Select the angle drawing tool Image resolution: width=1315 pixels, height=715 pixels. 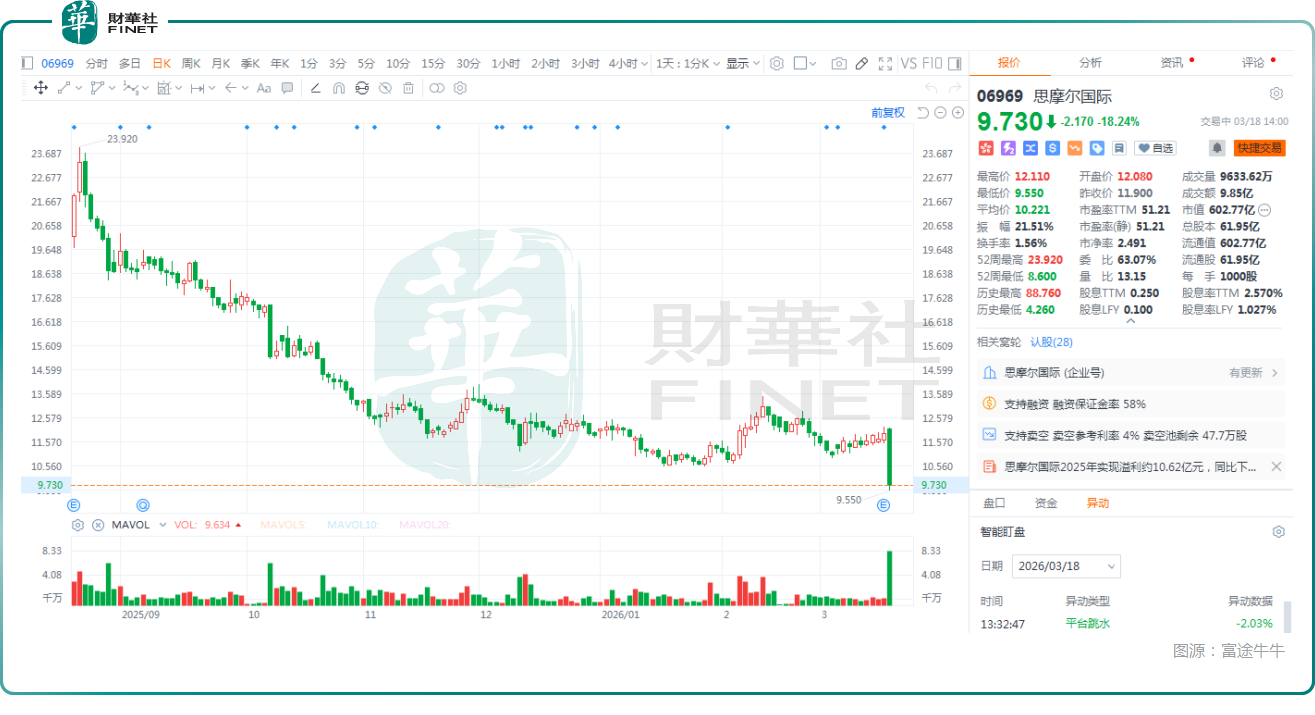pyautogui.click(x=316, y=88)
